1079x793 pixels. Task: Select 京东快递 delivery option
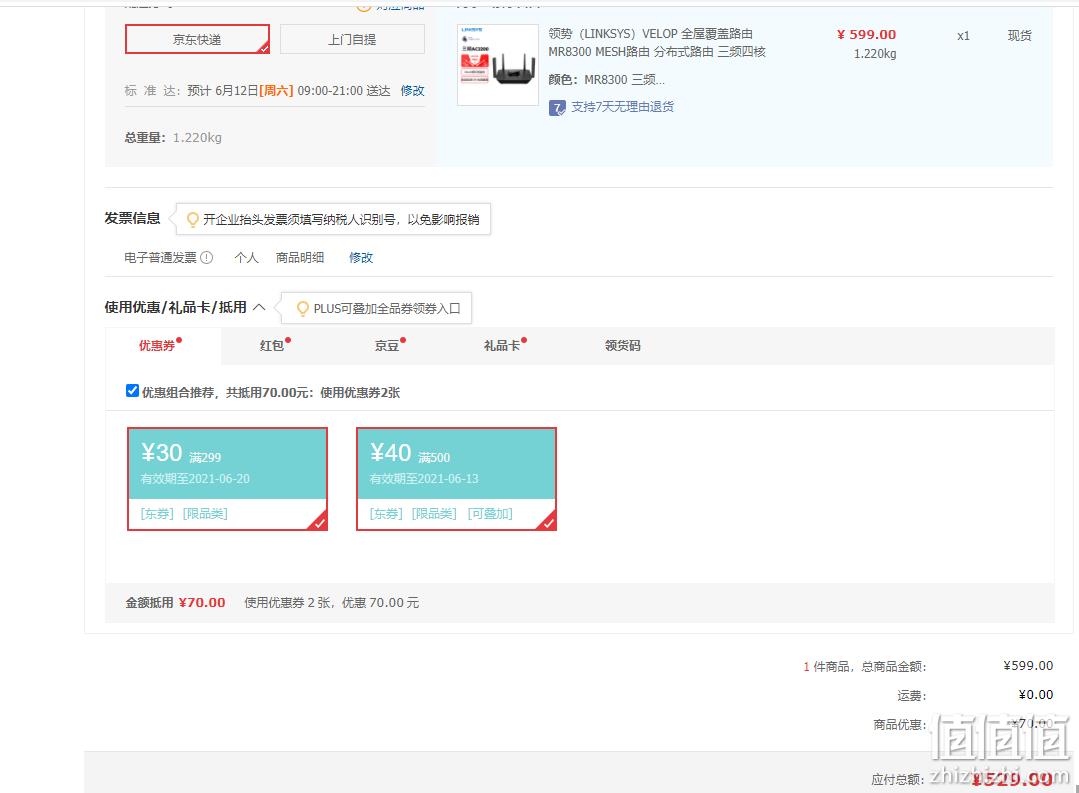(197, 39)
